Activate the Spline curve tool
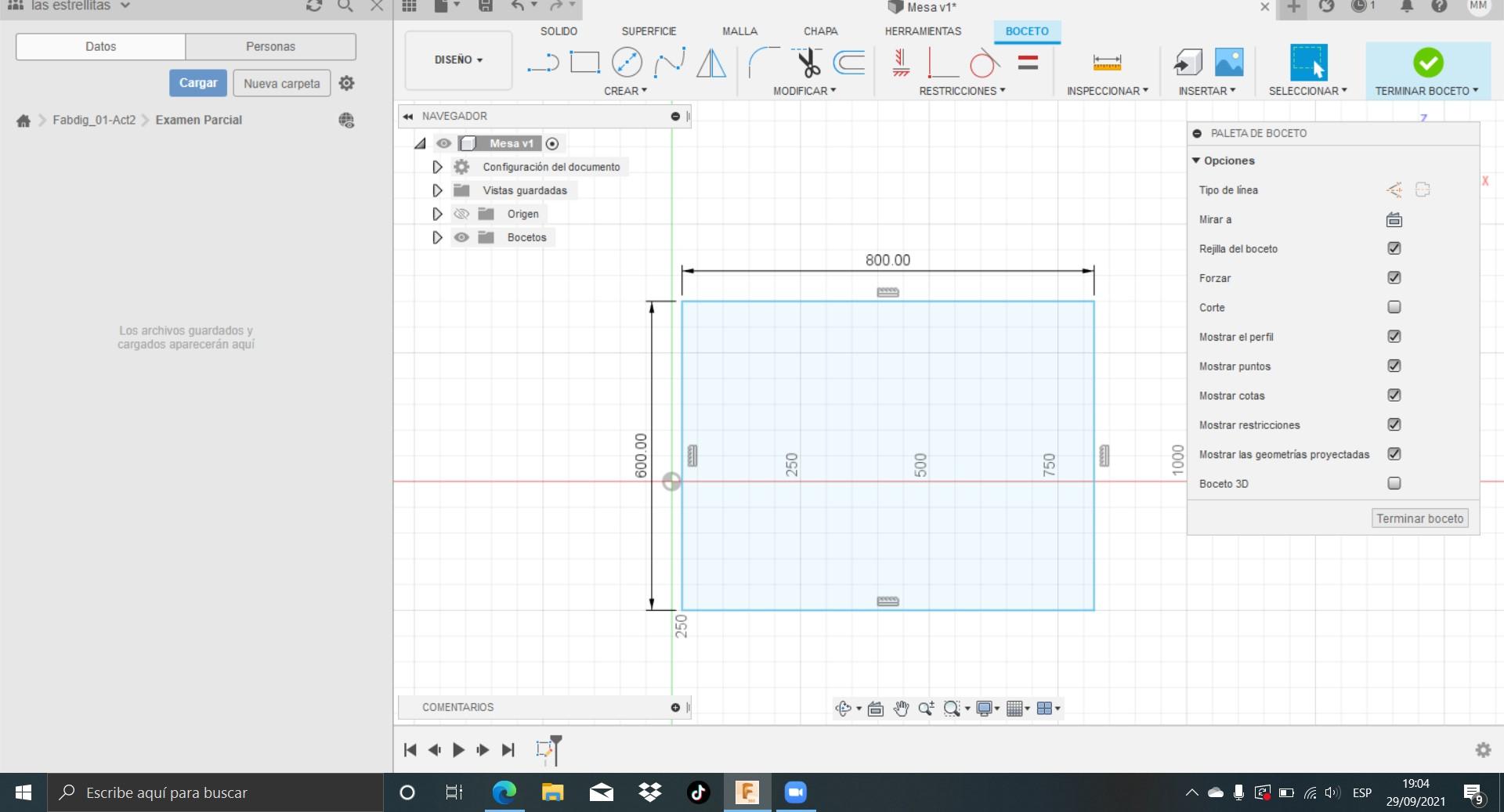Viewport: 1504px width, 812px height. (670, 63)
